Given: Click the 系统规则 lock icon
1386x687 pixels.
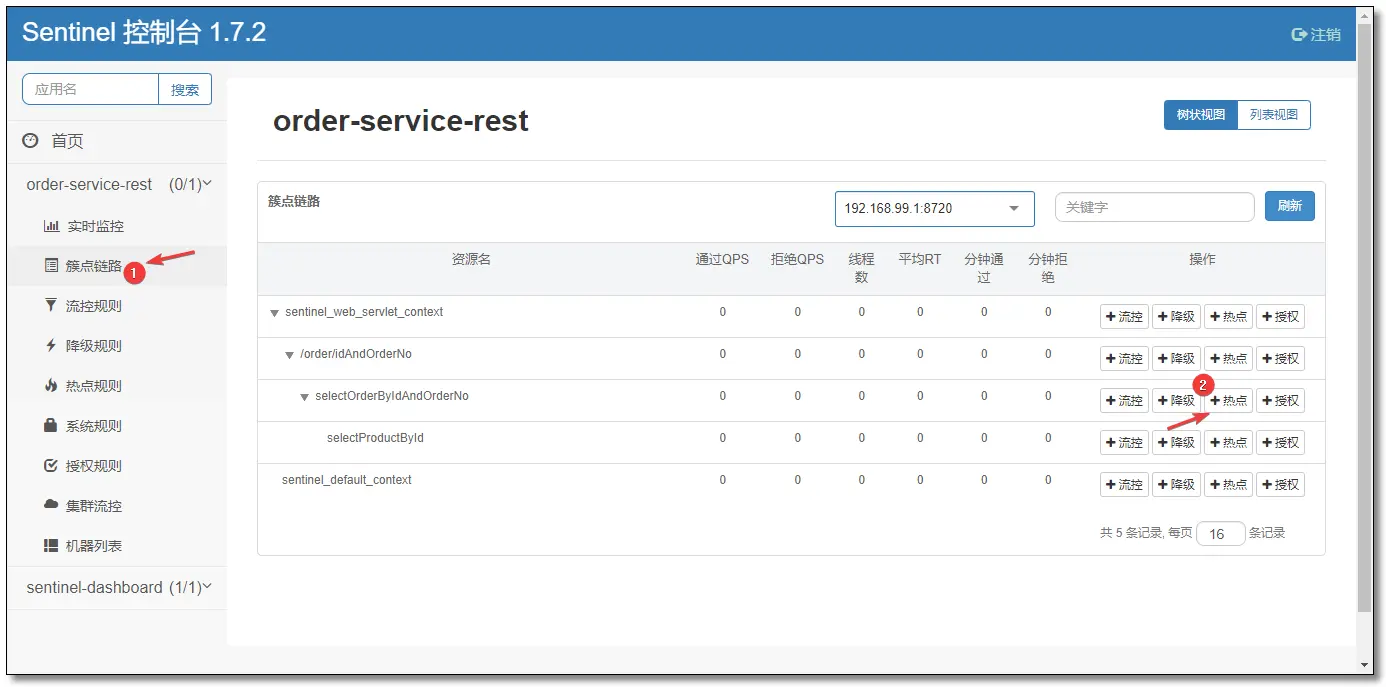Looking at the screenshot, I should coord(51,426).
